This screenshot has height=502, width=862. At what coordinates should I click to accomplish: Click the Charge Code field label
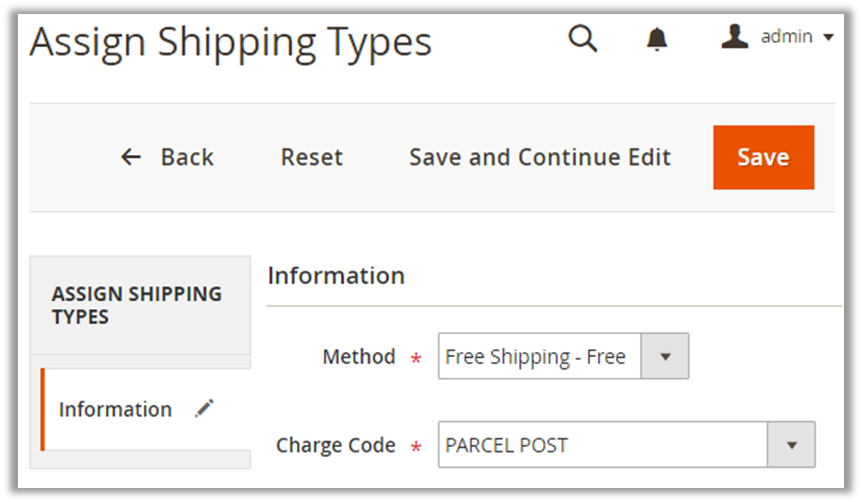[336, 445]
